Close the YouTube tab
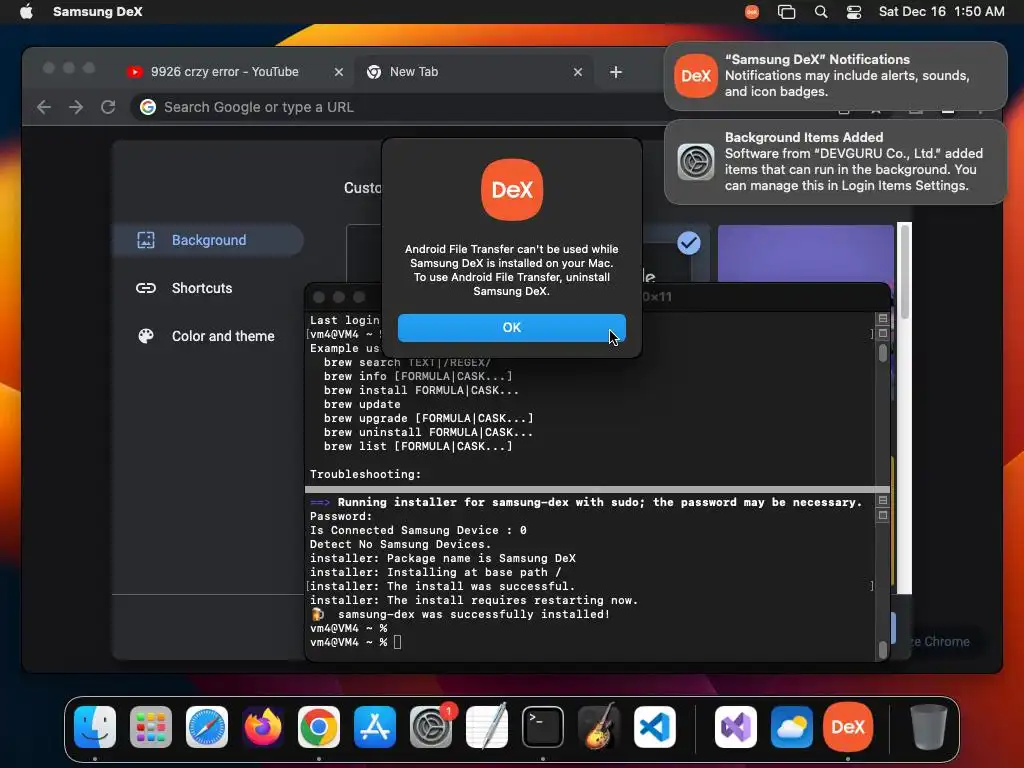This screenshot has height=768, width=1024. [x=338, y=72]
